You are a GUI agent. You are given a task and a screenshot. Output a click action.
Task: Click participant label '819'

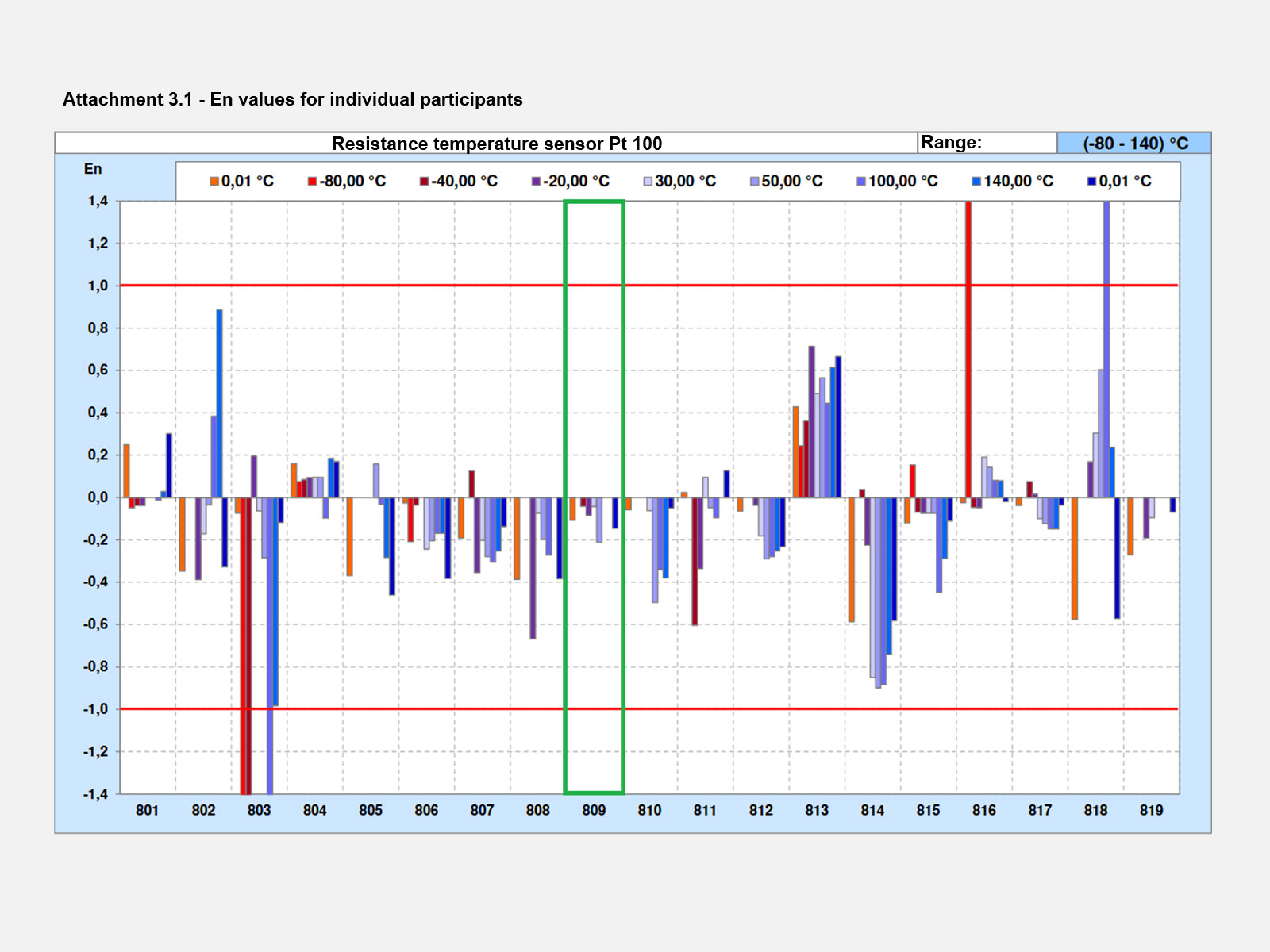(x=1151, y=810)
